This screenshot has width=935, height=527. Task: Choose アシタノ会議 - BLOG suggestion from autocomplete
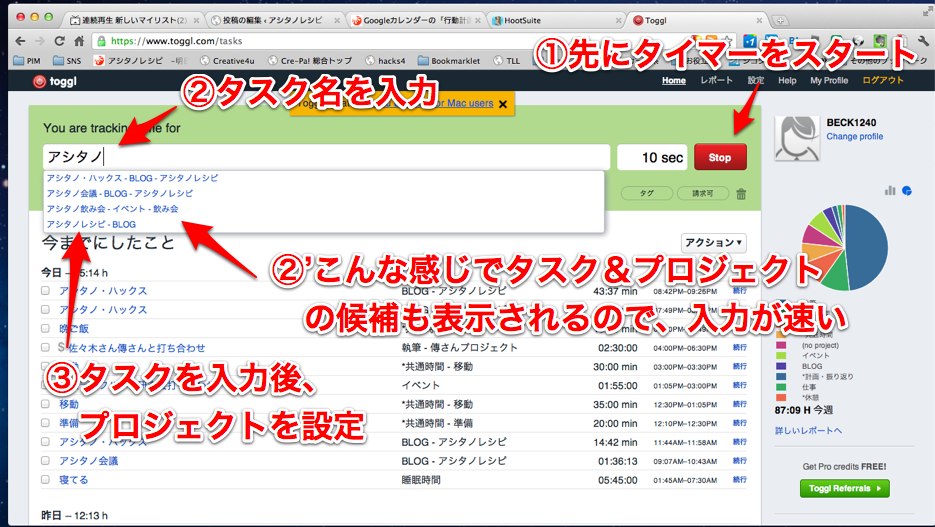(x=120, y=193)
